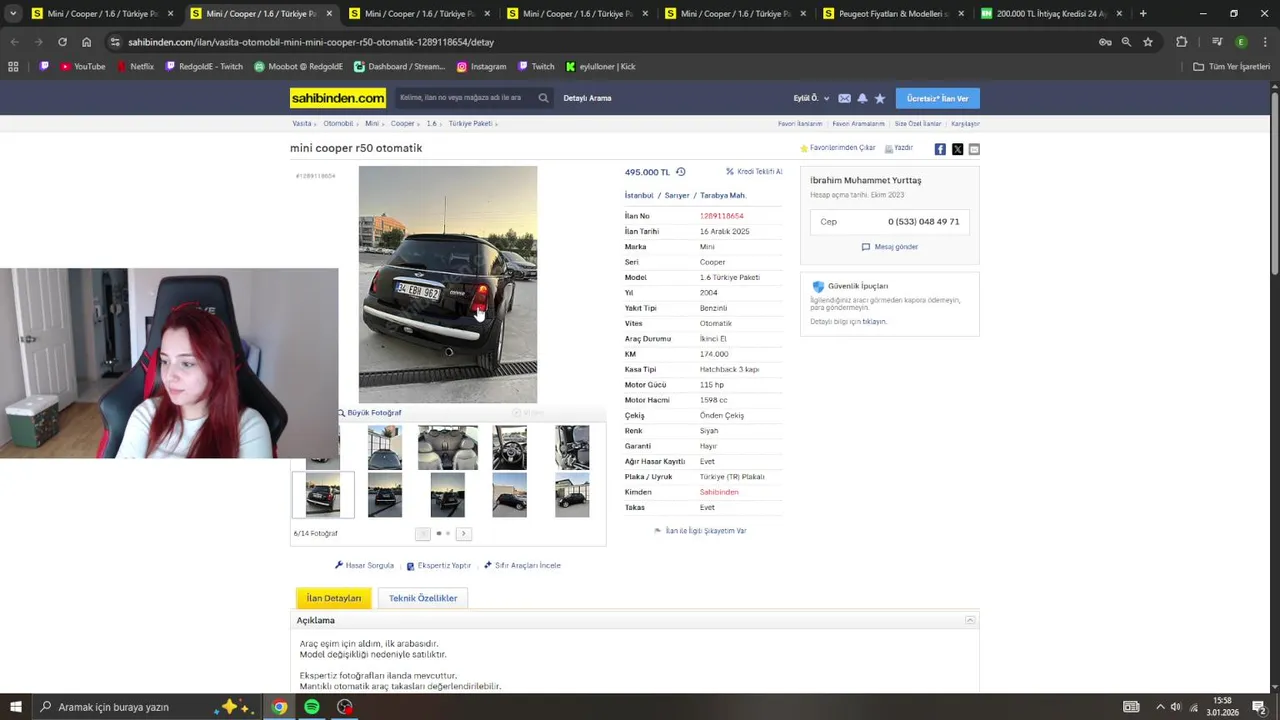Image resolution: width=1280 pixels, height=720 pixels.
Task: Open the Kredi Teklifi Al link
Action: click(754, 172)
